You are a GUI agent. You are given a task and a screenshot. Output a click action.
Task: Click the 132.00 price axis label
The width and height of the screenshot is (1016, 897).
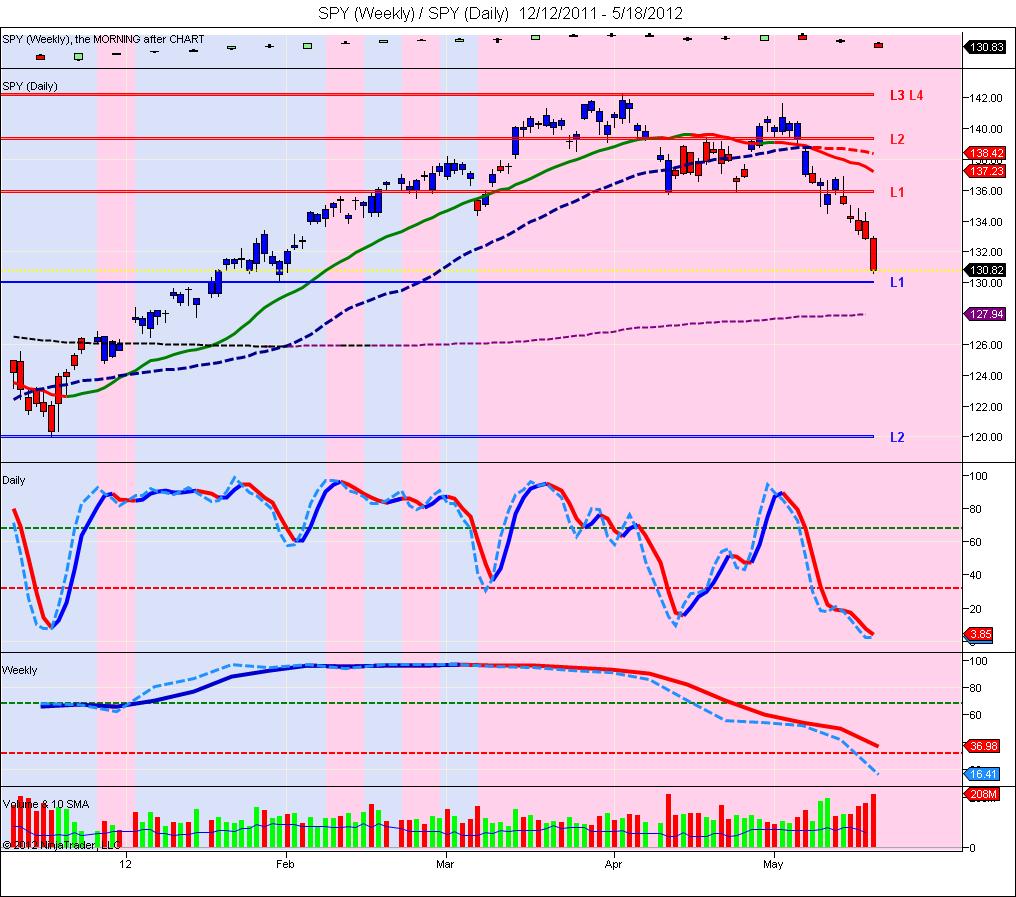coord(986,252)
